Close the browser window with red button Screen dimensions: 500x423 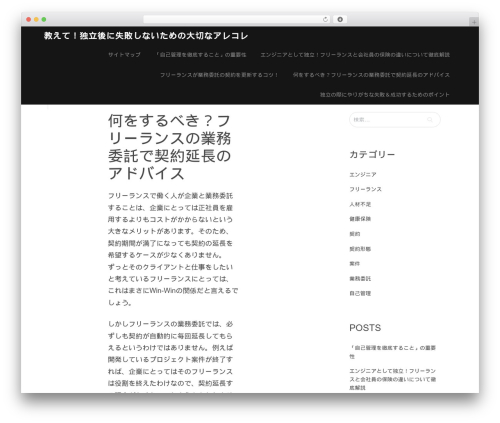tap(29, 19)
